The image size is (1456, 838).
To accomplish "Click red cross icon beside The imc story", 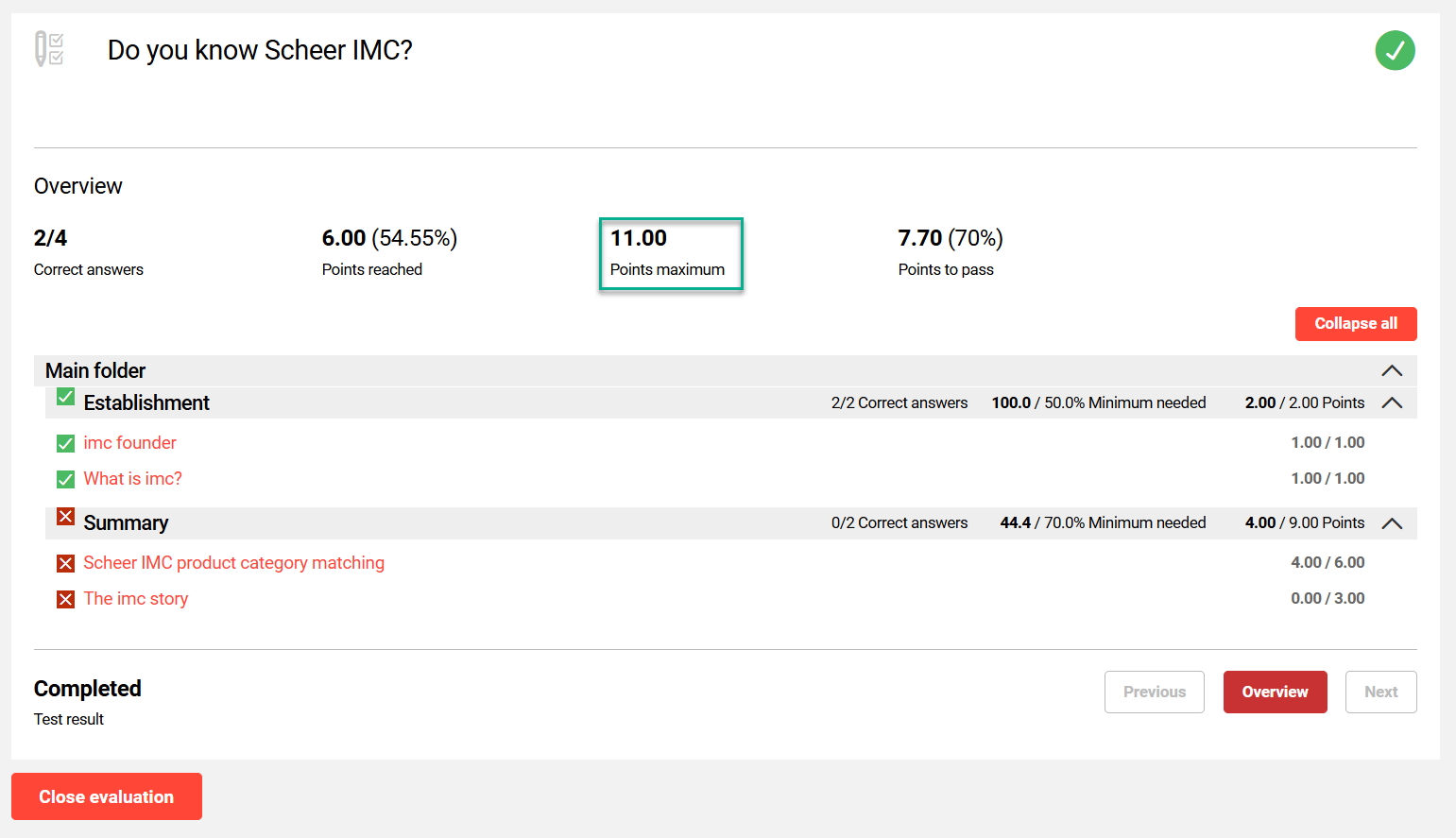I will tap(65, 599).
